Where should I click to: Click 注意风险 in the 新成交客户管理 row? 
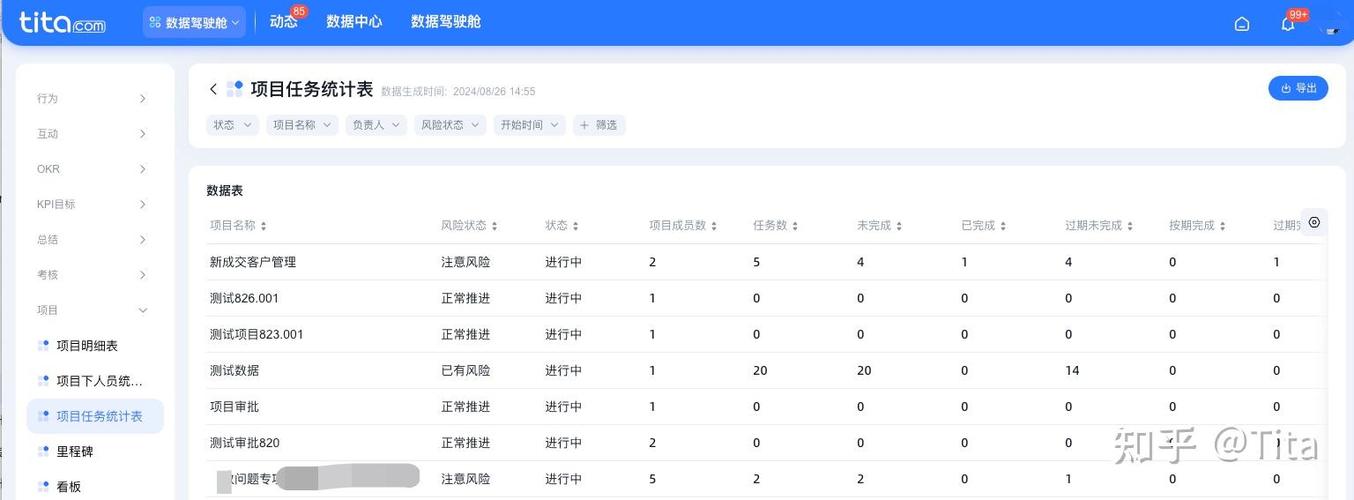point(466,262)
